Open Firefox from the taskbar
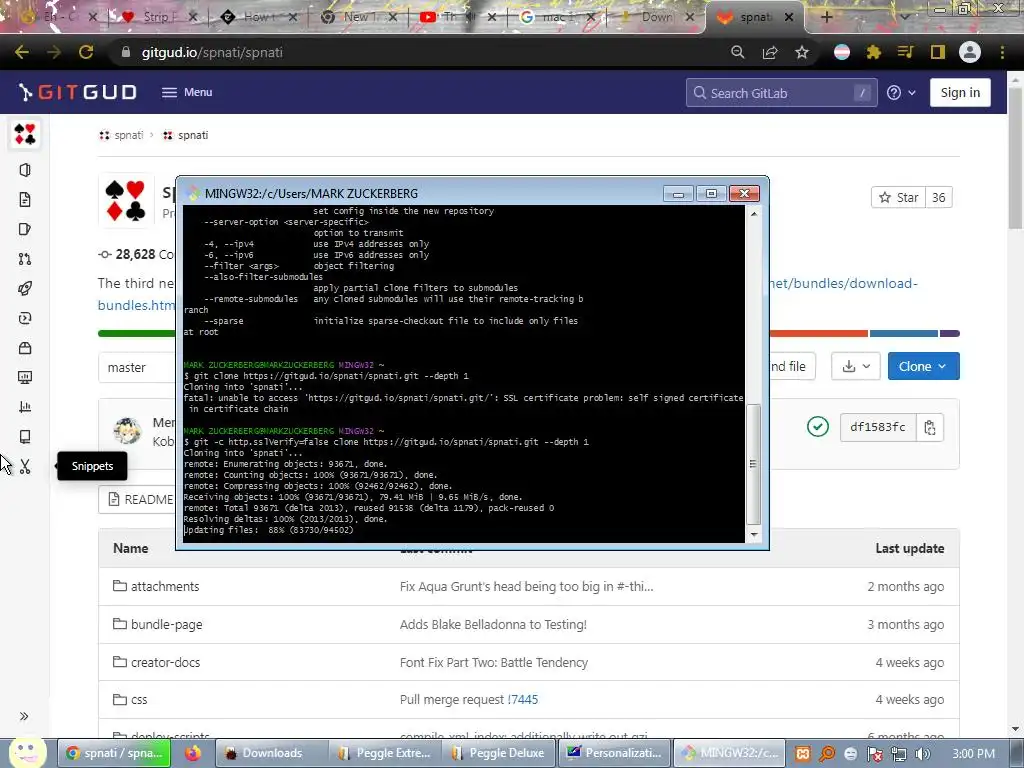The height and width of the screenshot is (768, 1024). click(x=193, y=753)
